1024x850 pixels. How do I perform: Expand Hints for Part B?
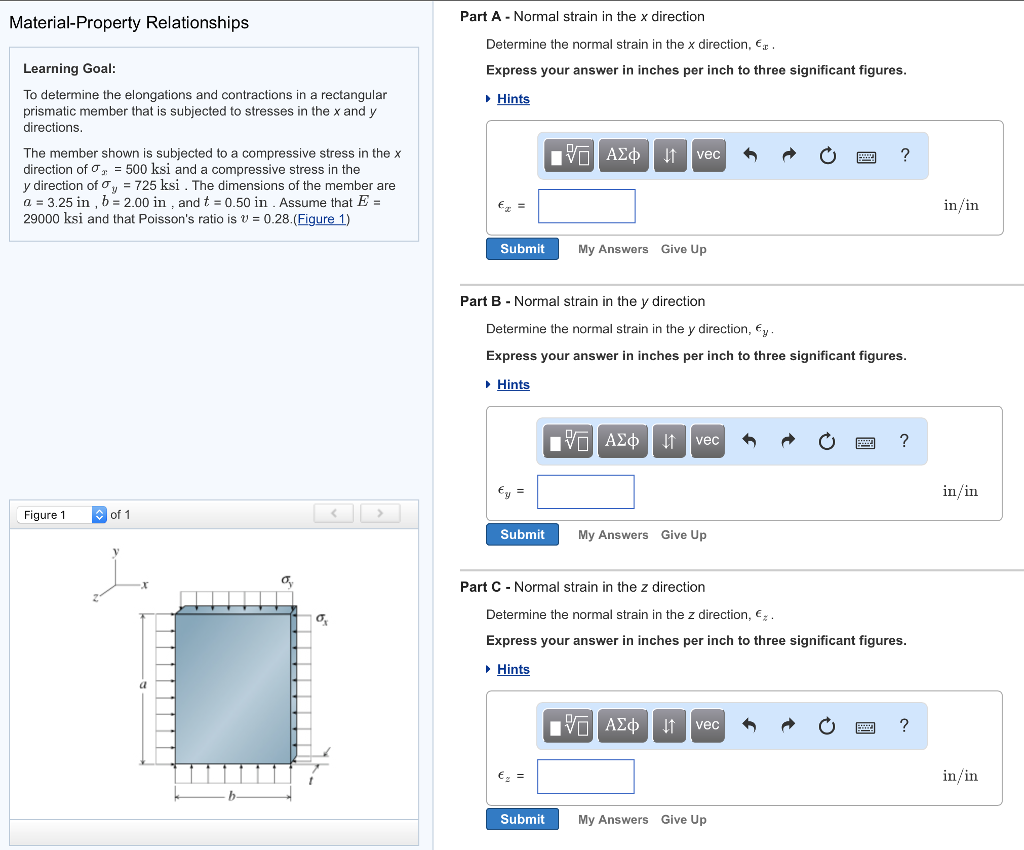click(513, 385)
